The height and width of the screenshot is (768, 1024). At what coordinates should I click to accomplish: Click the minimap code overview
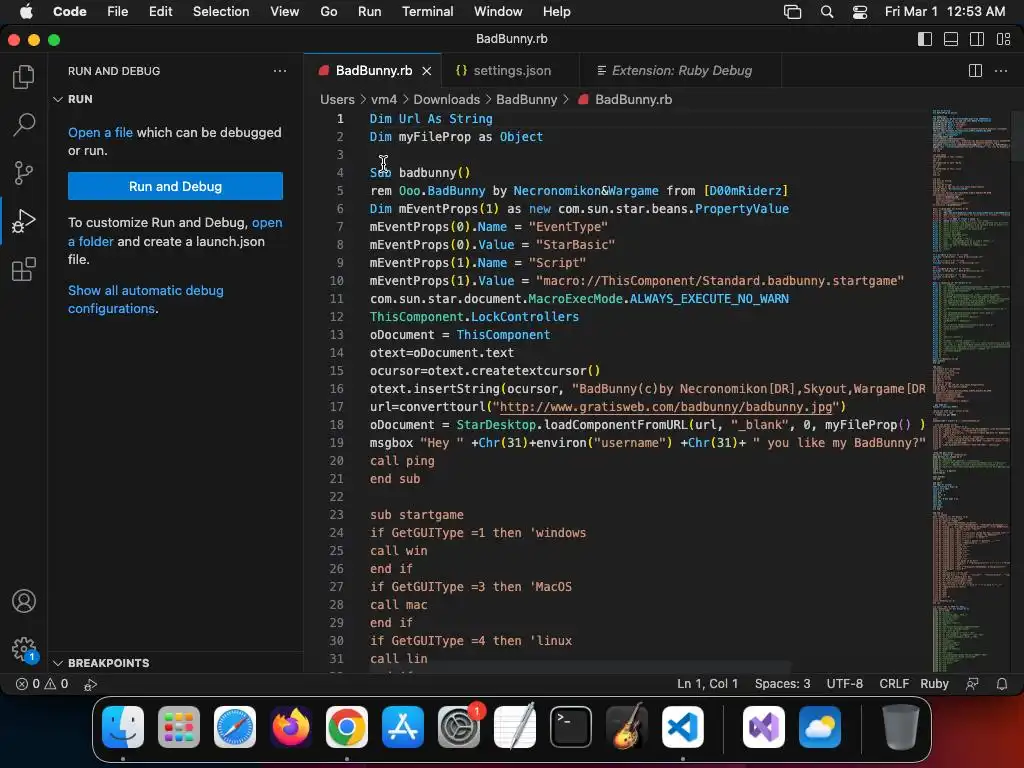pyautogui.click(x=970, y=391)
